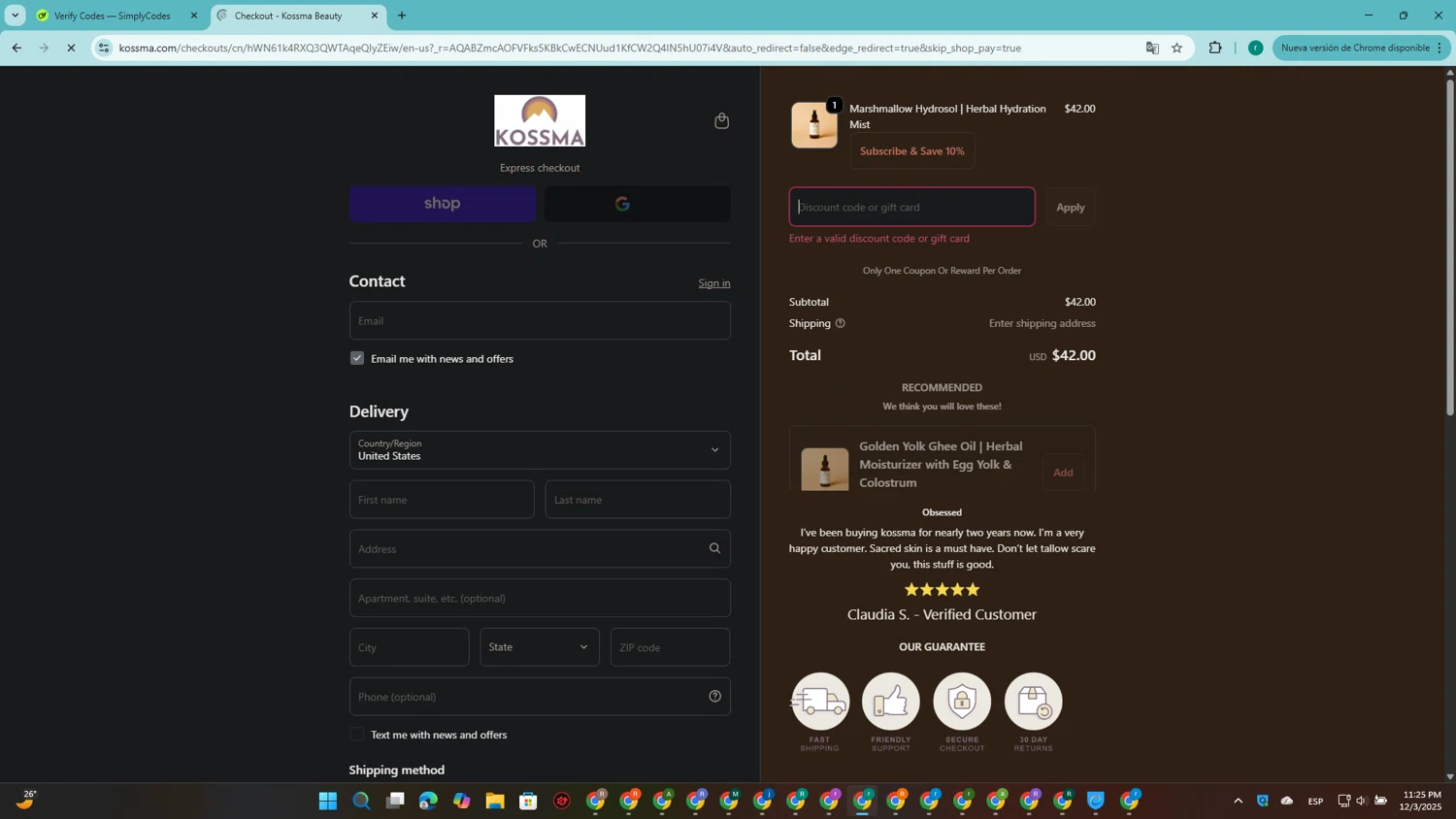
Task: Click the Secure Checkout lock icon
Action: [962, 701]
